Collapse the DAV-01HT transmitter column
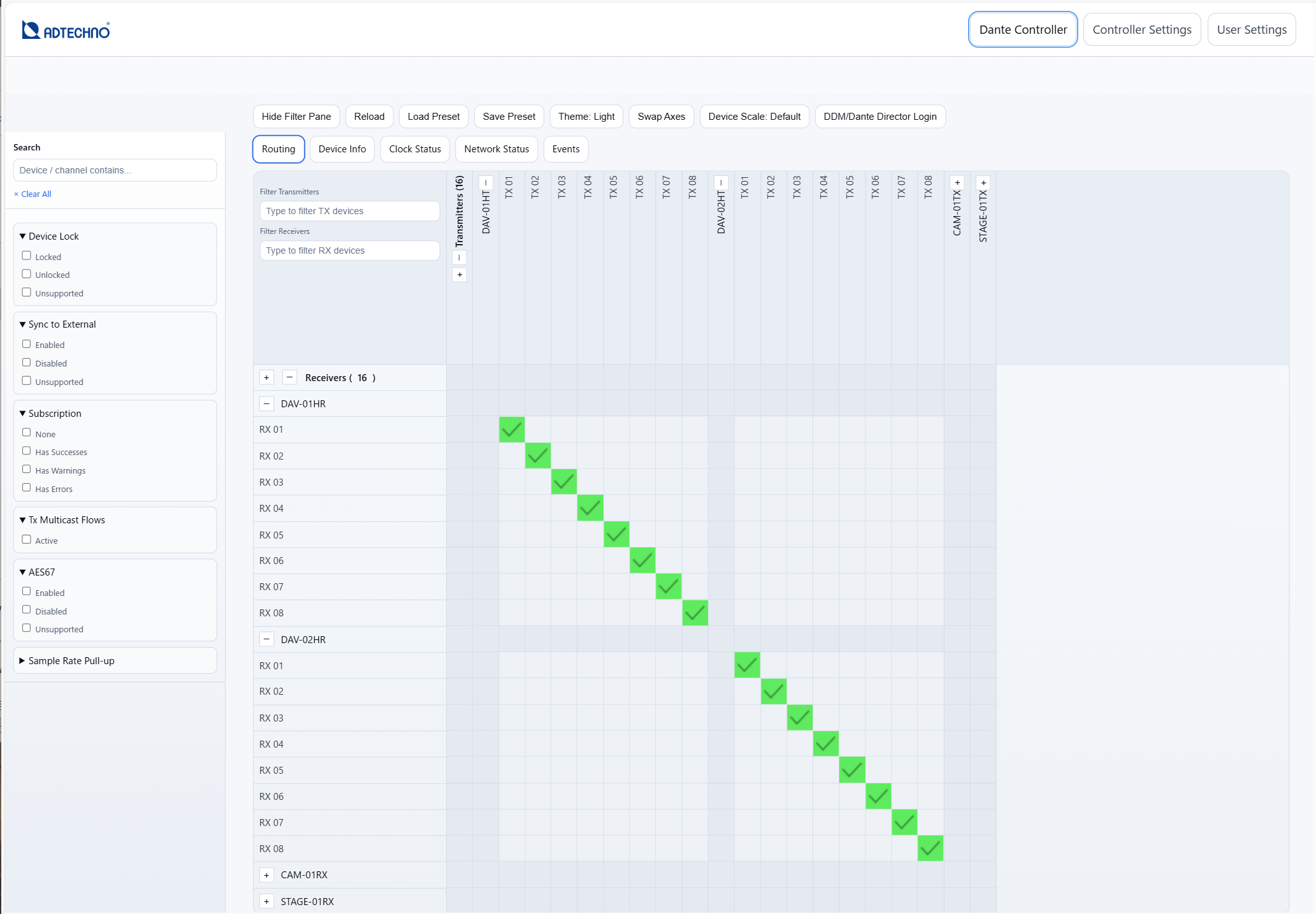Screen dimensions: 1316x914 pyautogui.click(x=486, y=183)
